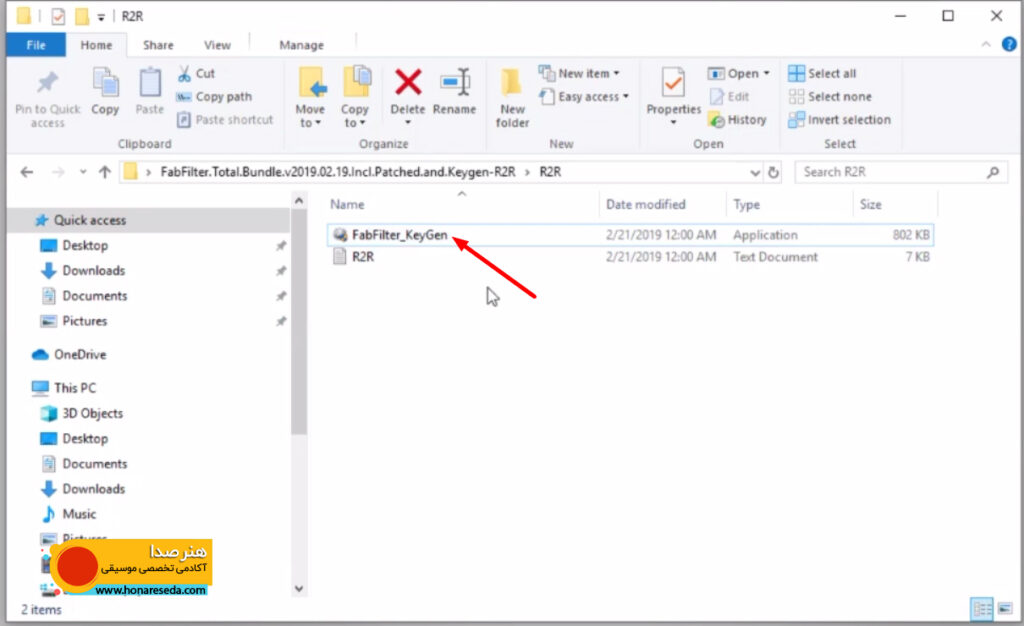
Task: Click the refresh icon beside address bar
Action: click(x=773, y=172)
